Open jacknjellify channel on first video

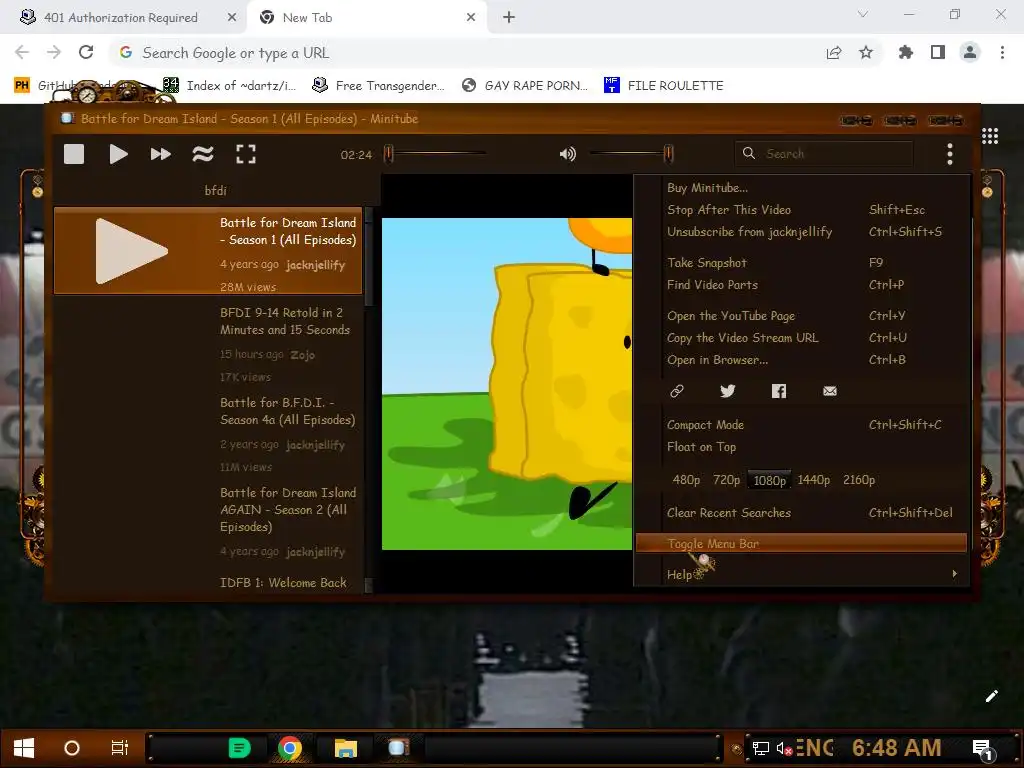(x=315, y=264)
